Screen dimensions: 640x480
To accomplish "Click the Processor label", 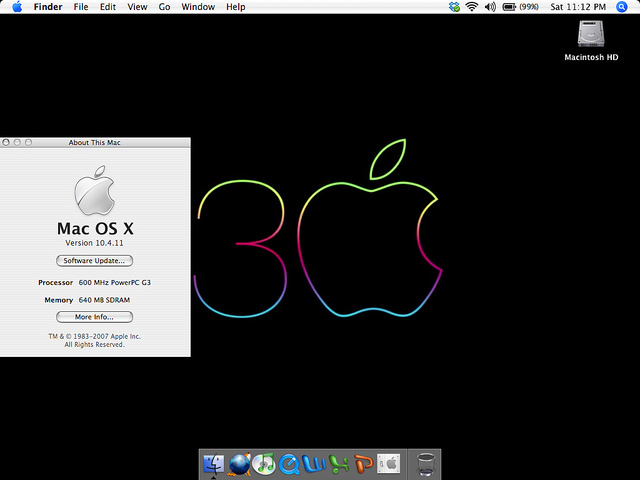I will [56, 282].
